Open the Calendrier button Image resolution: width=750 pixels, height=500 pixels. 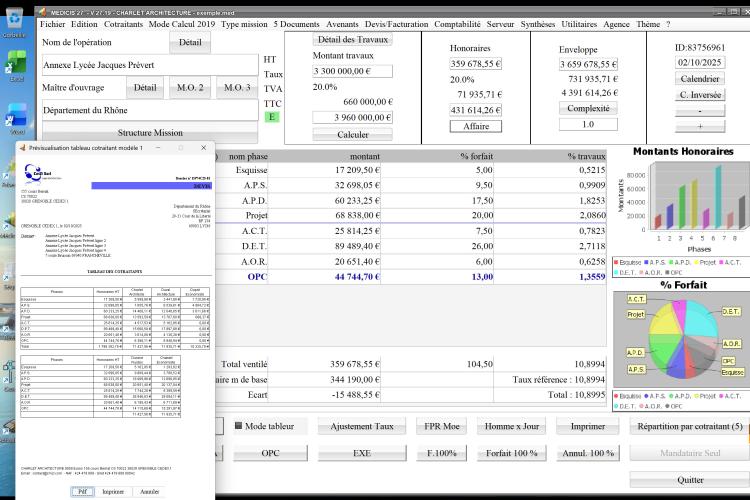click(x=700, y=78)
